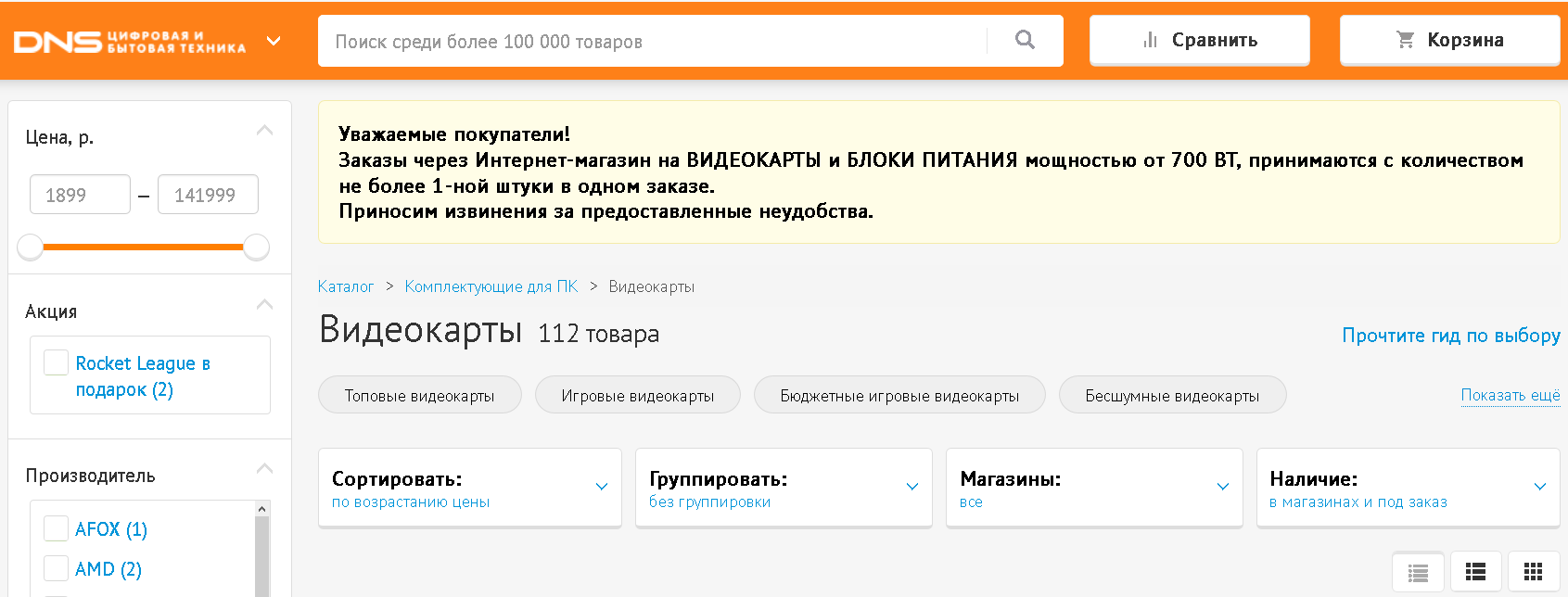Open the Корзина shopping cart
This screenshot has height=597, width=1568.
click(1449, 40)
